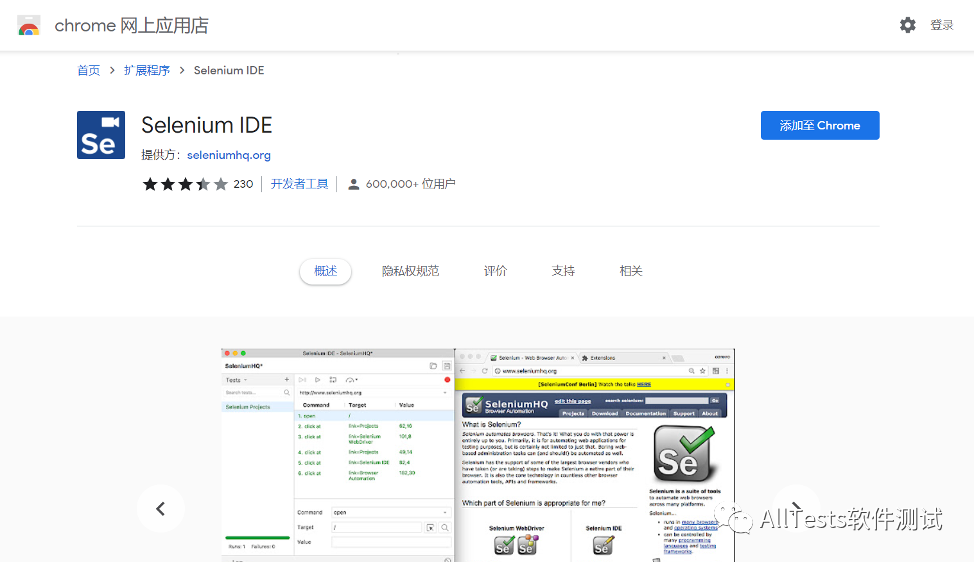Screen dimensions: 974x562
Task: Click the user count person icon
Action: 353,184
